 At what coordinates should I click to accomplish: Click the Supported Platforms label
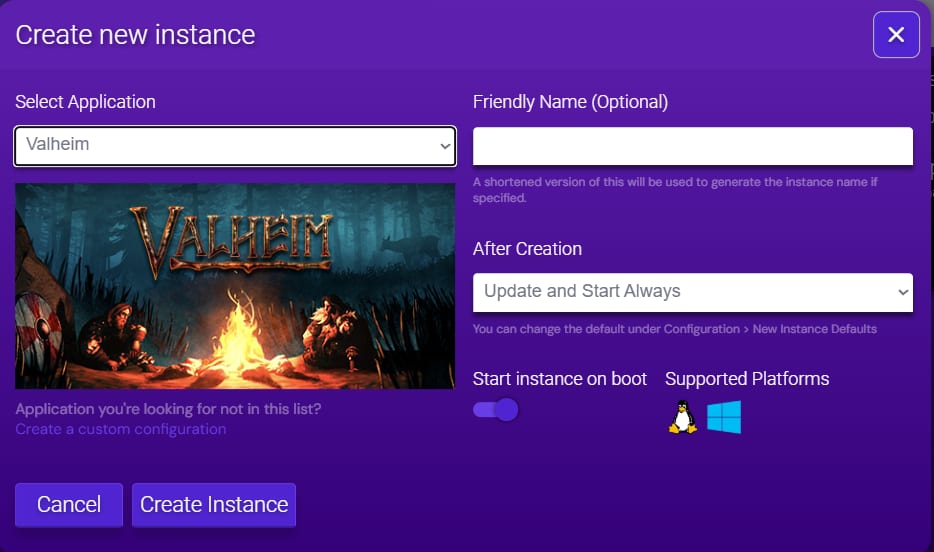[x=747, y=379]
